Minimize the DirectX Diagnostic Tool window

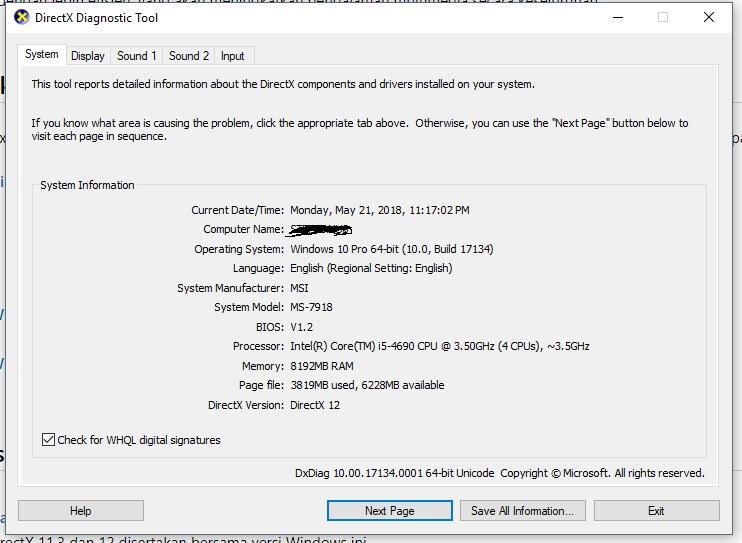coord(618,18)
